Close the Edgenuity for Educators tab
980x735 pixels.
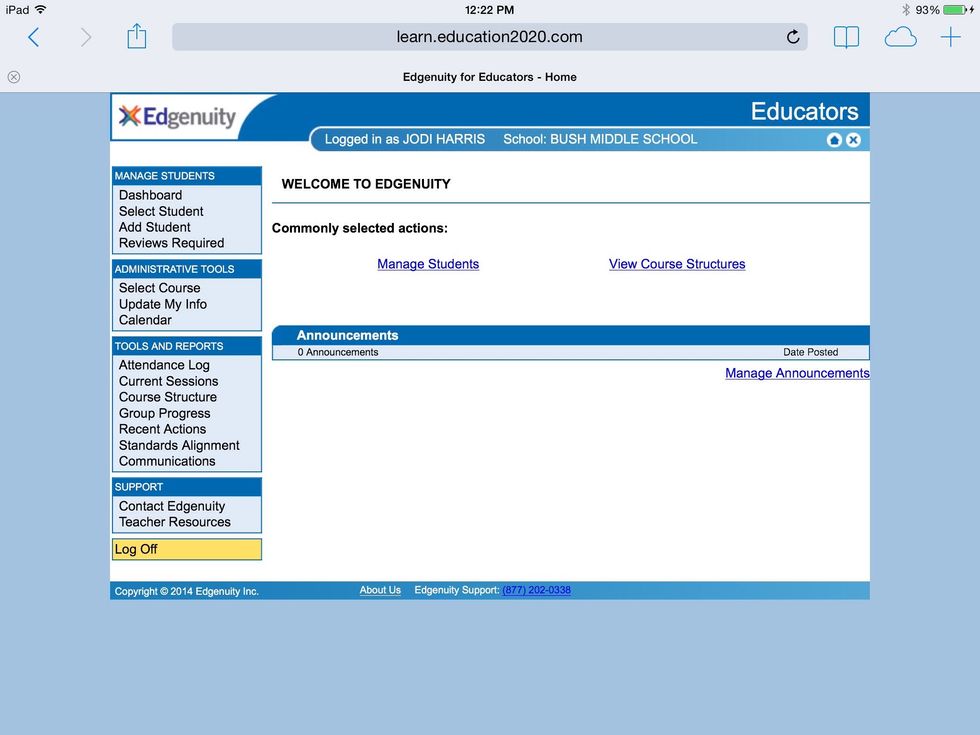click(x=14, y=77)
